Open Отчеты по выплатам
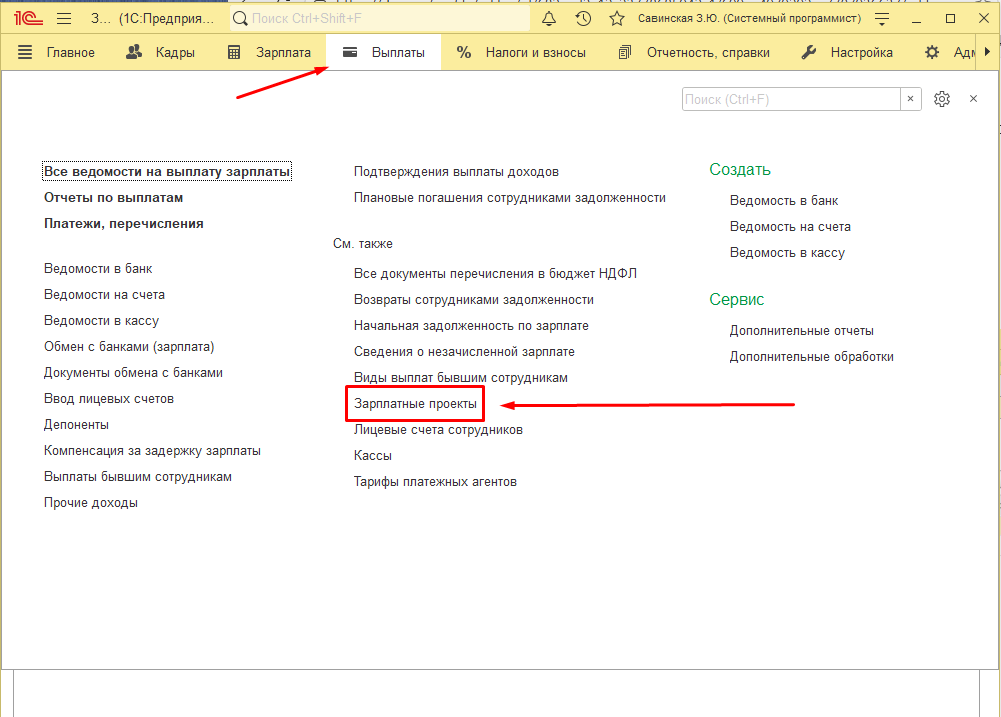The height and width of the screenshot is (717, 1001). click(x=114, y=198)
